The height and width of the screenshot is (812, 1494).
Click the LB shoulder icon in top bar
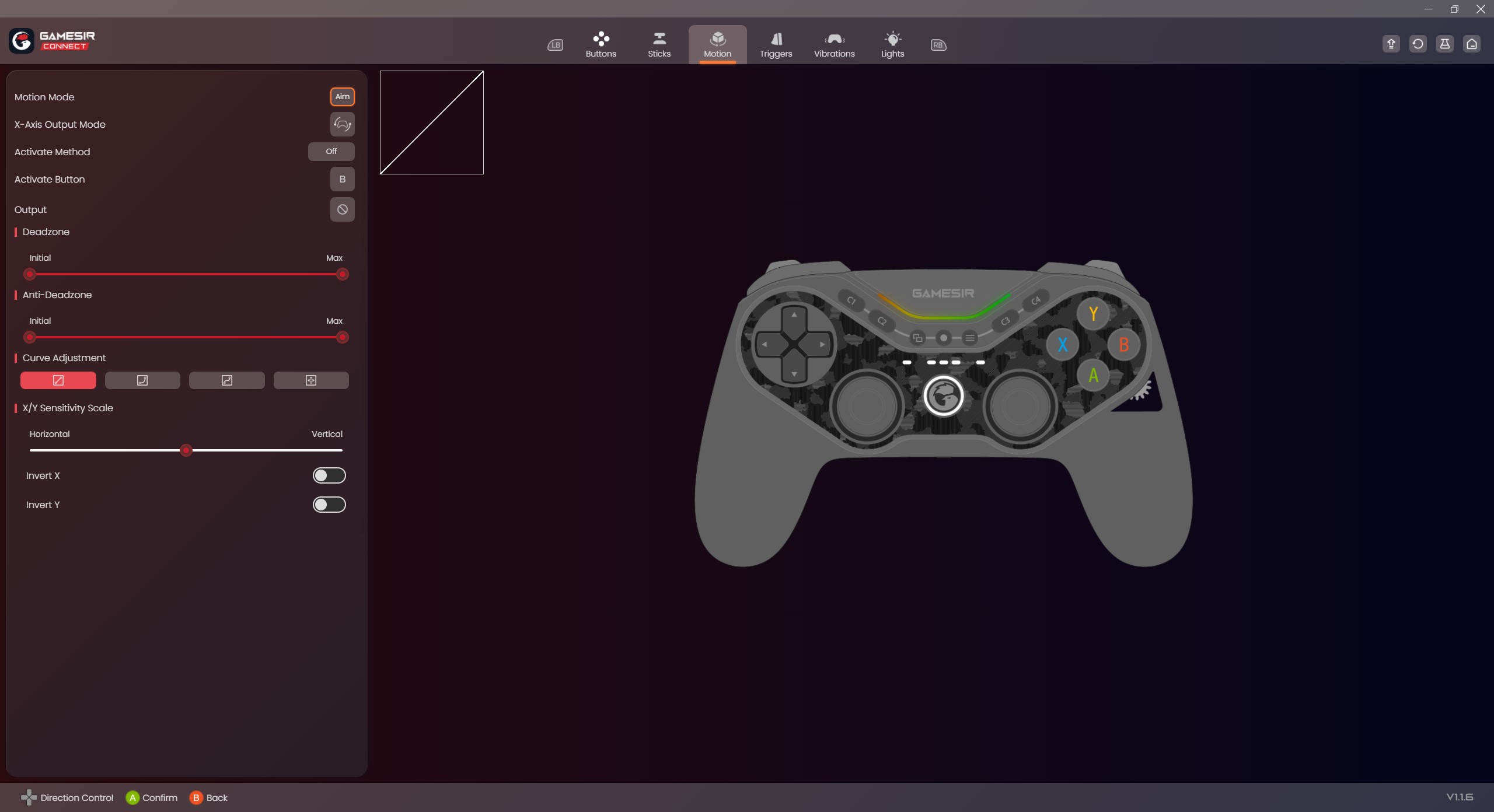555,45
